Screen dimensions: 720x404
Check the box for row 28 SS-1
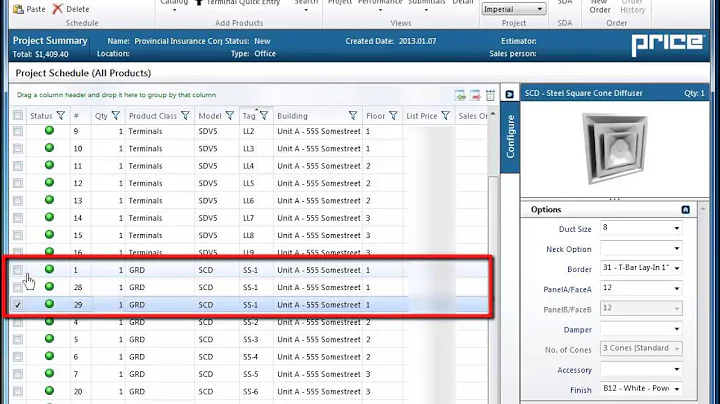17,287
